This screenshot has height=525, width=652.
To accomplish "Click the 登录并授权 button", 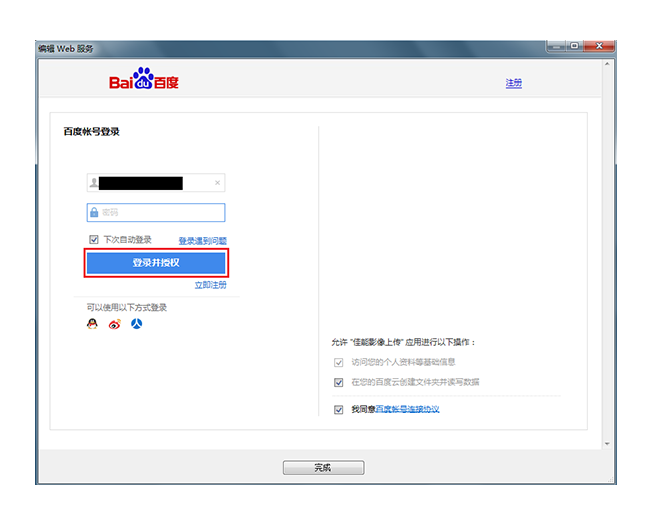I will [x=156, y=263].
